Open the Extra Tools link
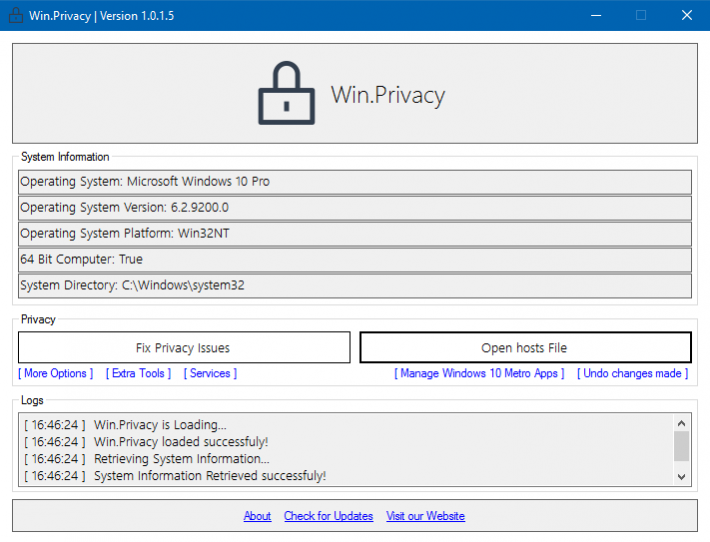Image resolution: width=710 pixels, height=542 pixels. coord(139,373)
